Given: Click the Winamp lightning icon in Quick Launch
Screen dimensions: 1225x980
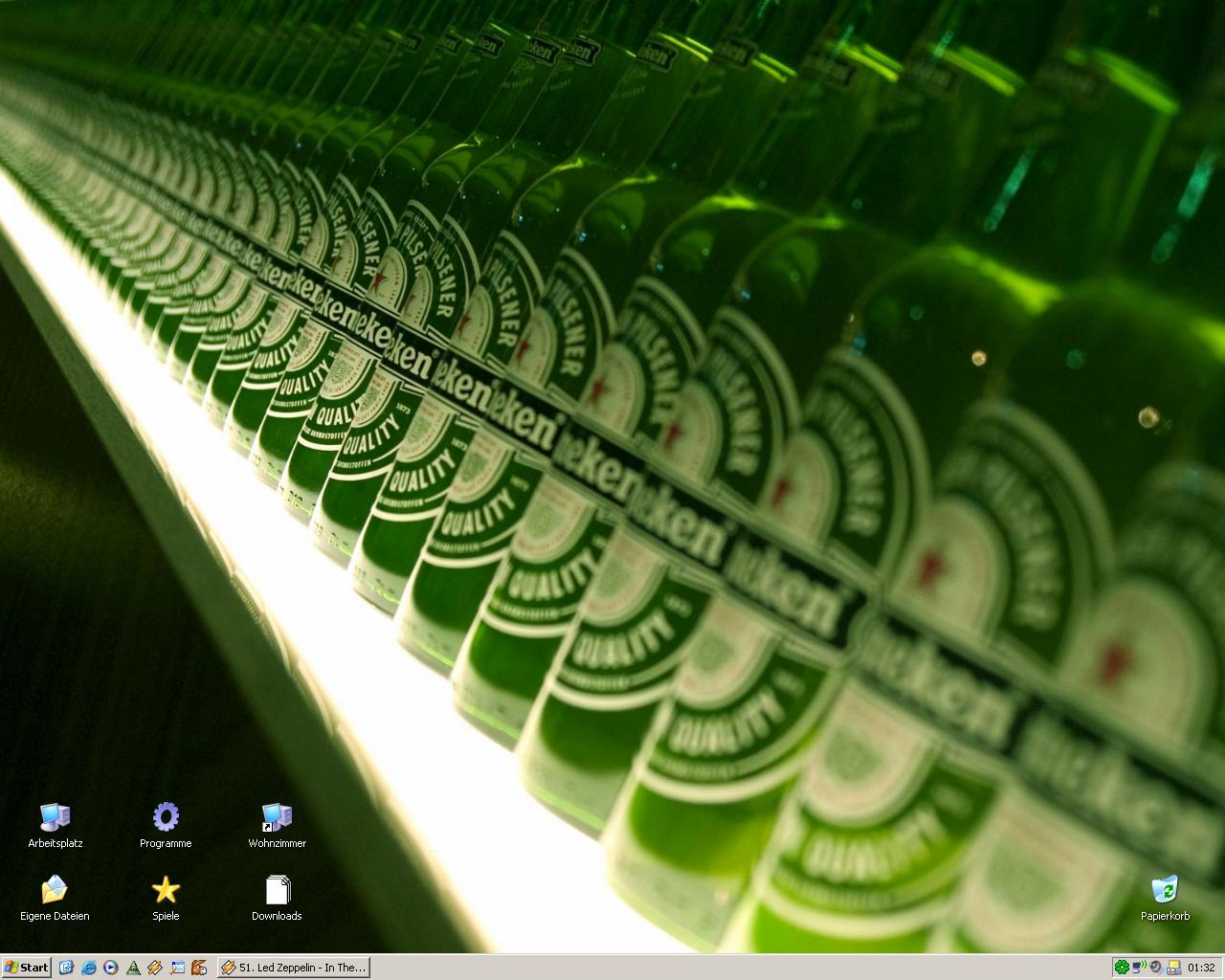Looking at the screenshot, I should click(x=155, y=968).
